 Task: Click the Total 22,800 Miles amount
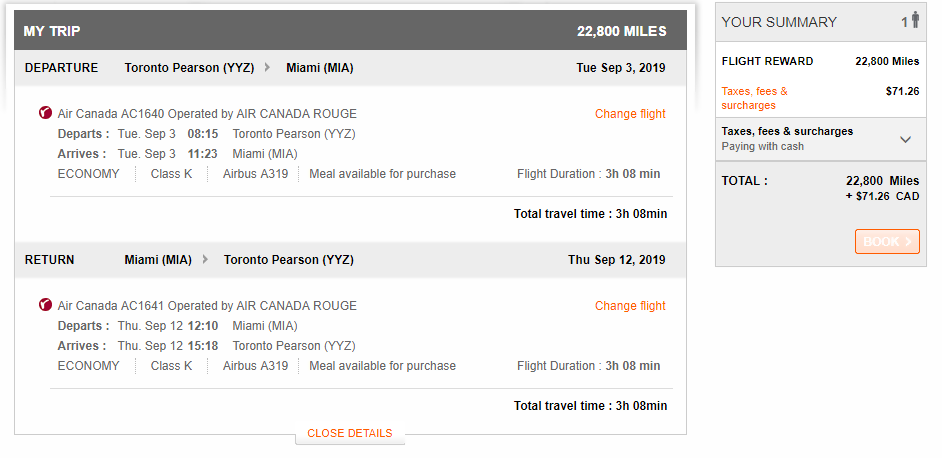882,181
